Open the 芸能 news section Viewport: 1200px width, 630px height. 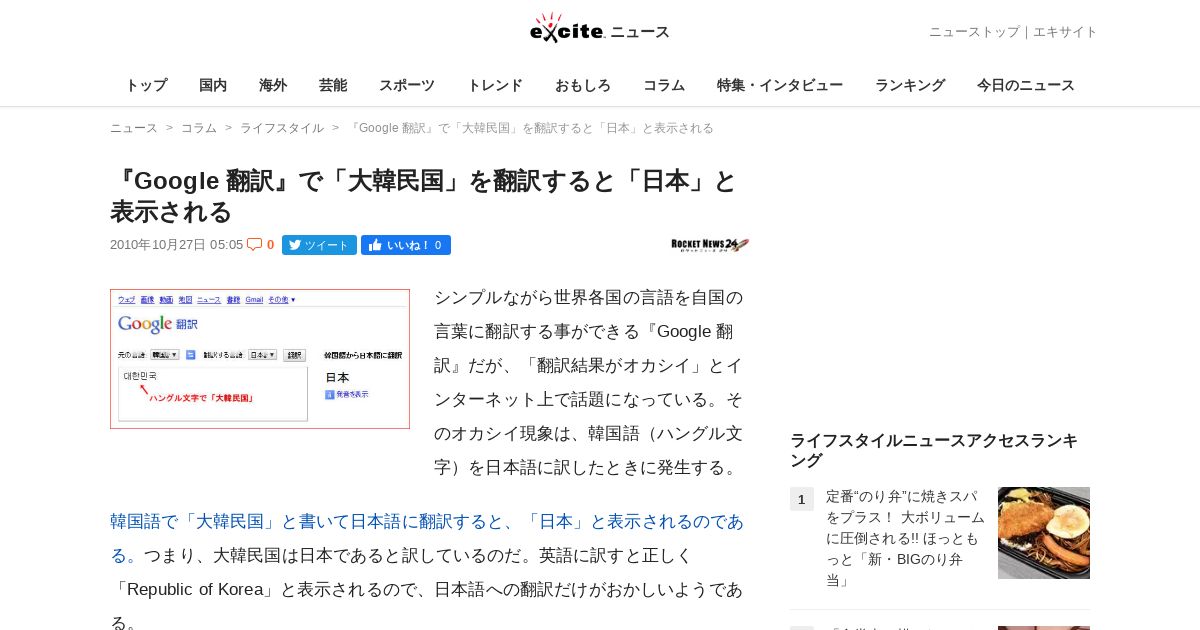coord(333,85)
